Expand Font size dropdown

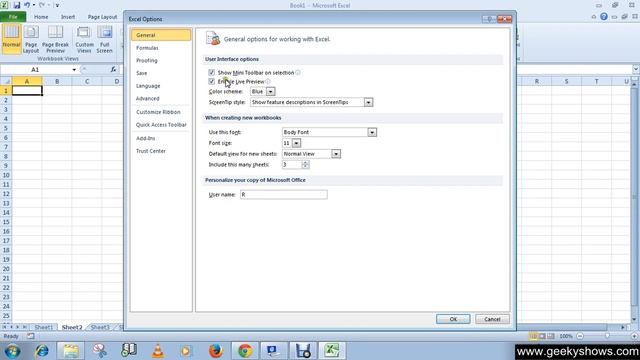[296, 143]
